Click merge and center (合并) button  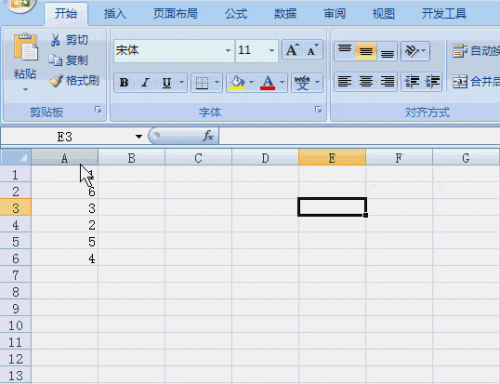tap(476, 81)
